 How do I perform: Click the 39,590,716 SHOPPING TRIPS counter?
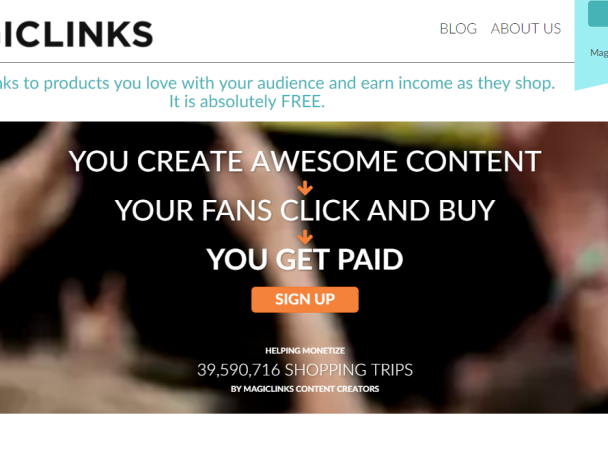pos(305,370)
